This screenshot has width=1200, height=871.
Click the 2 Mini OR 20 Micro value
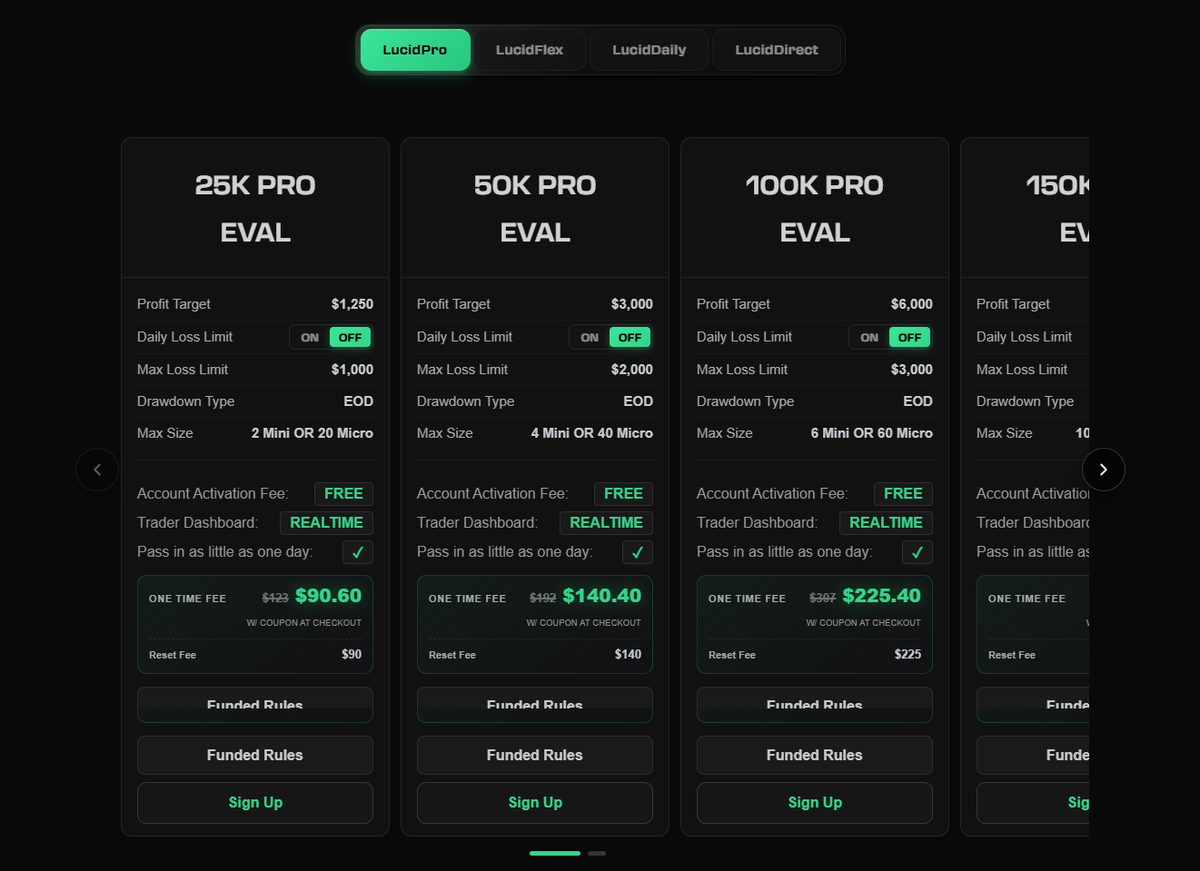tap(312, 433)
